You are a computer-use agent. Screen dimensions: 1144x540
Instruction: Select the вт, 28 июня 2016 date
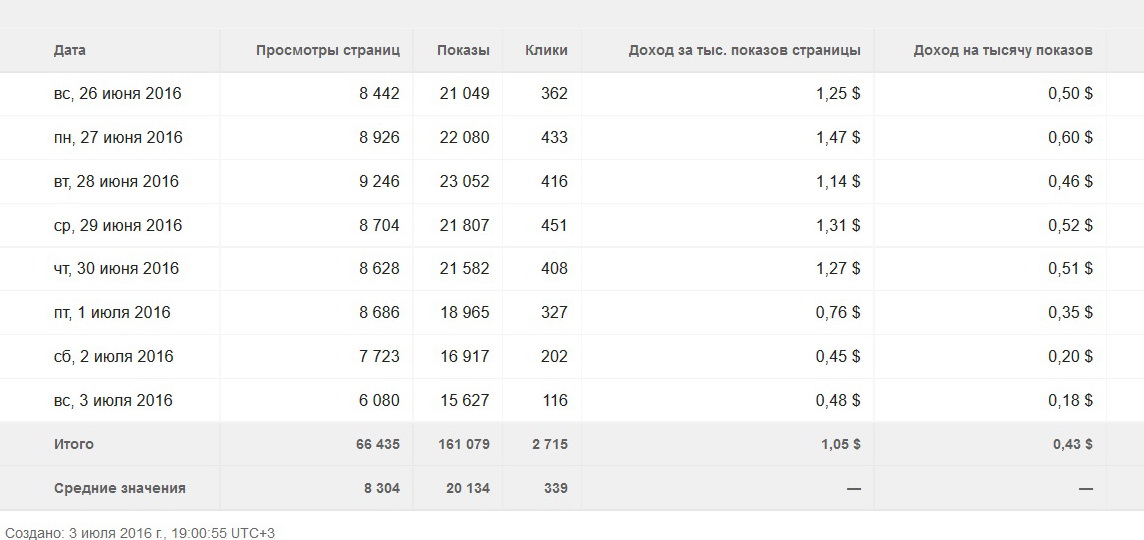tap(116, 181)
